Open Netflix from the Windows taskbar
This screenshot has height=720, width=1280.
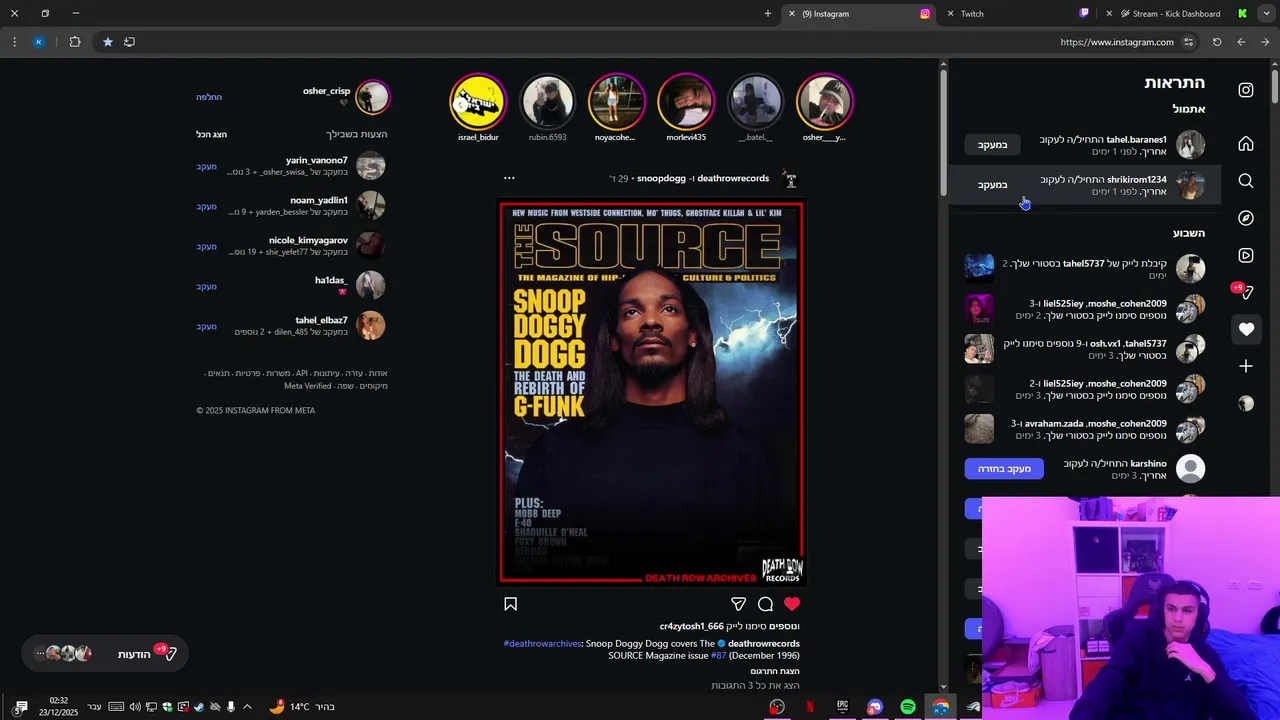tap(810, 707)
